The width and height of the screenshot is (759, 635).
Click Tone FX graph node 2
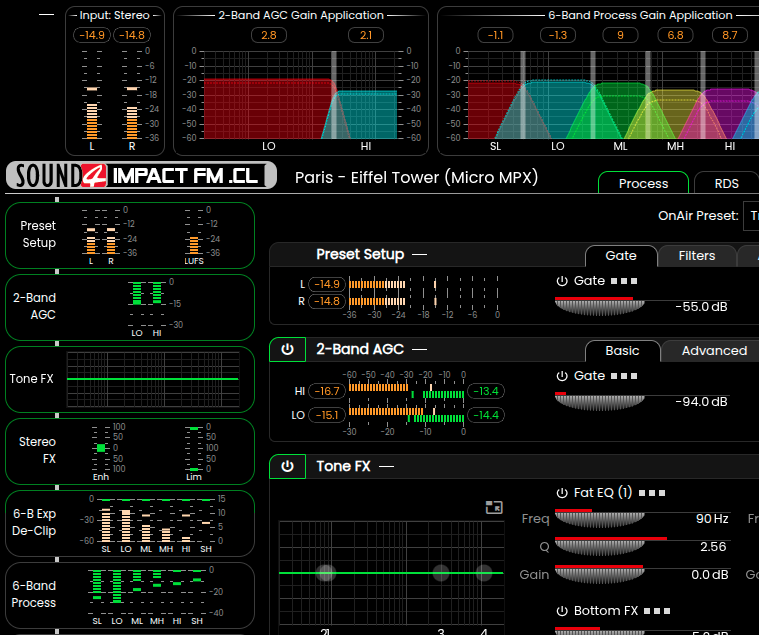[x=326, y=573]
